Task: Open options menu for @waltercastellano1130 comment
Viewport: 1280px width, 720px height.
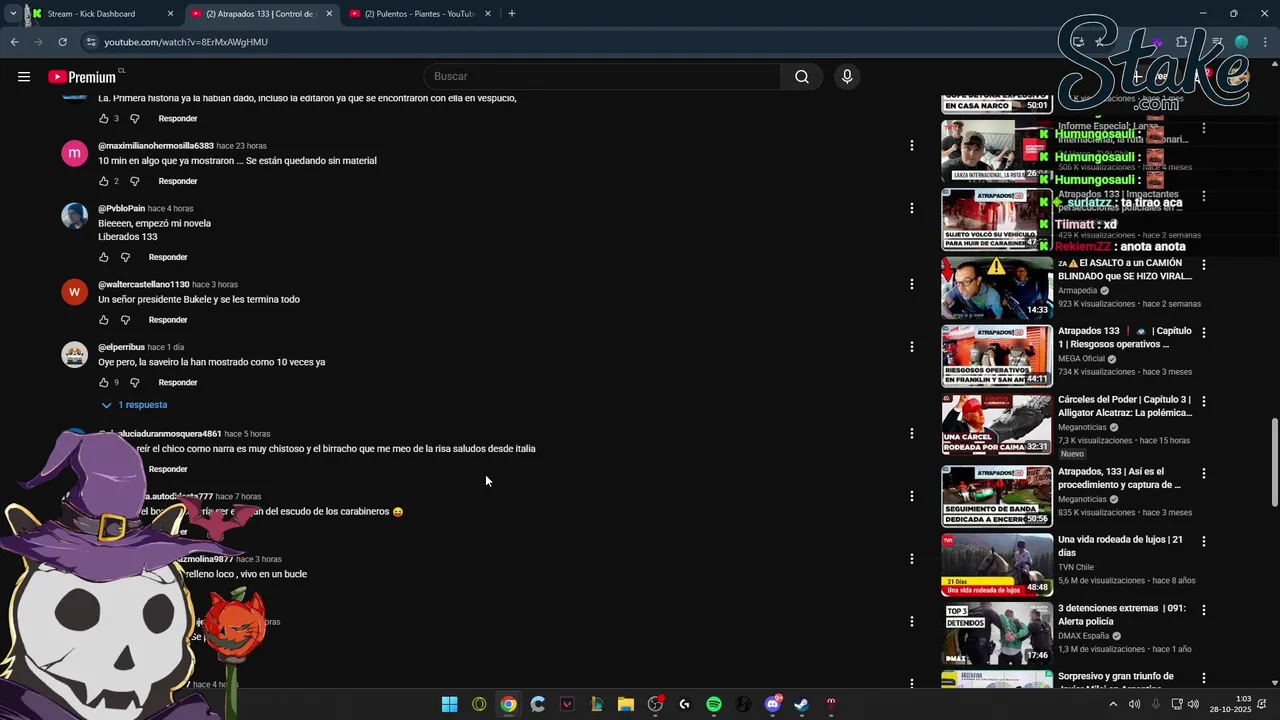Action: 911,284
